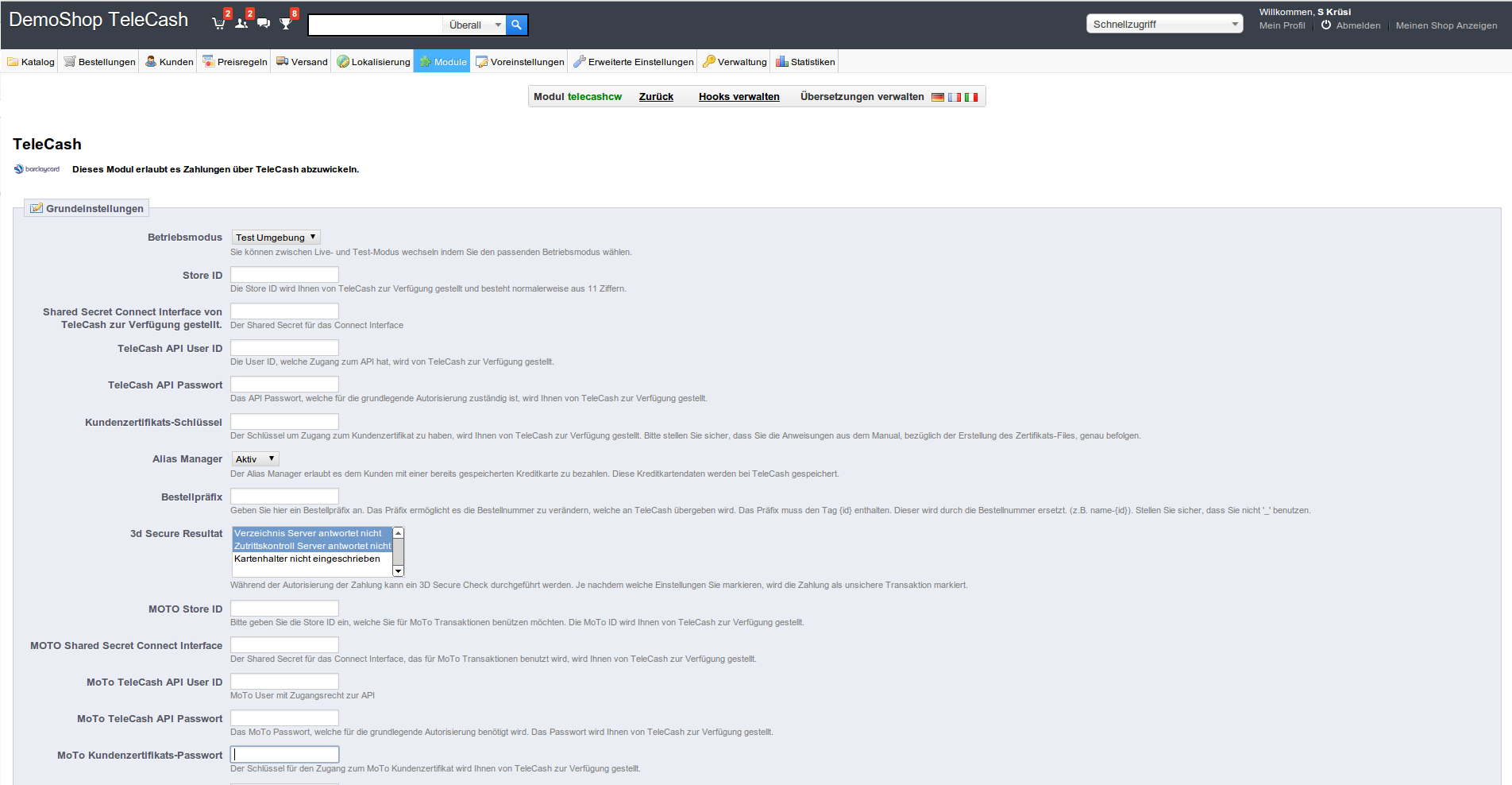Image resolution: width=1512 pixels, height=785 pixels.
Task: Open the Voreinstellungen menu
Action: [520, 62]
